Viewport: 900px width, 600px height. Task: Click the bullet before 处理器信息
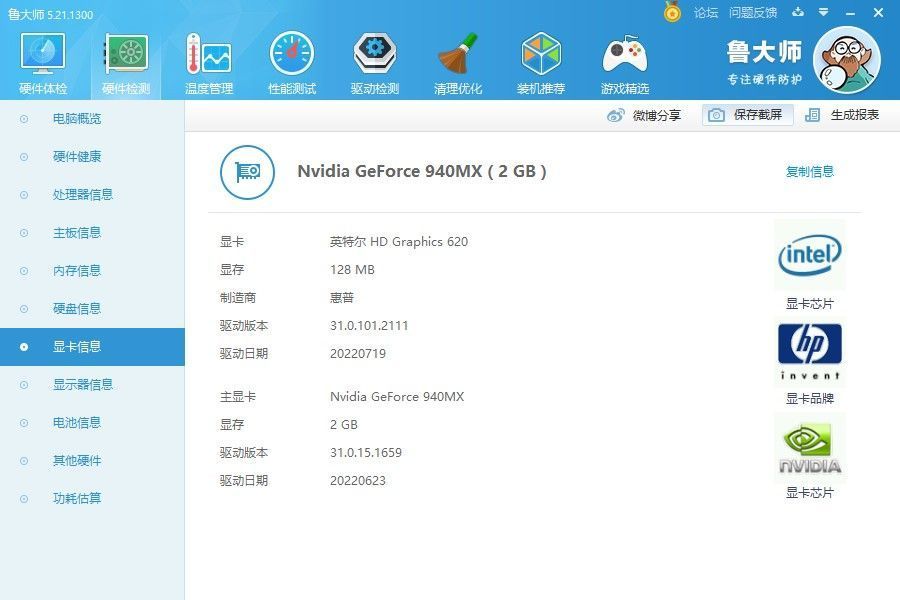[24, 195]
